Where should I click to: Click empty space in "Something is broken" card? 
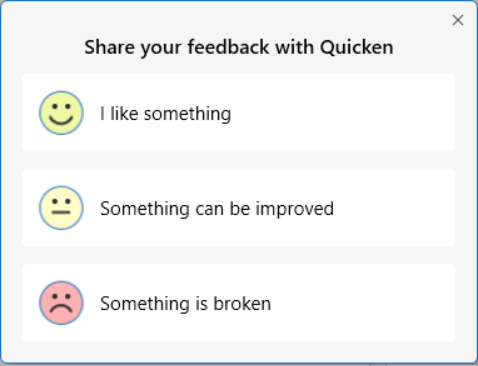pyautogui.click(x=363, y=303)
